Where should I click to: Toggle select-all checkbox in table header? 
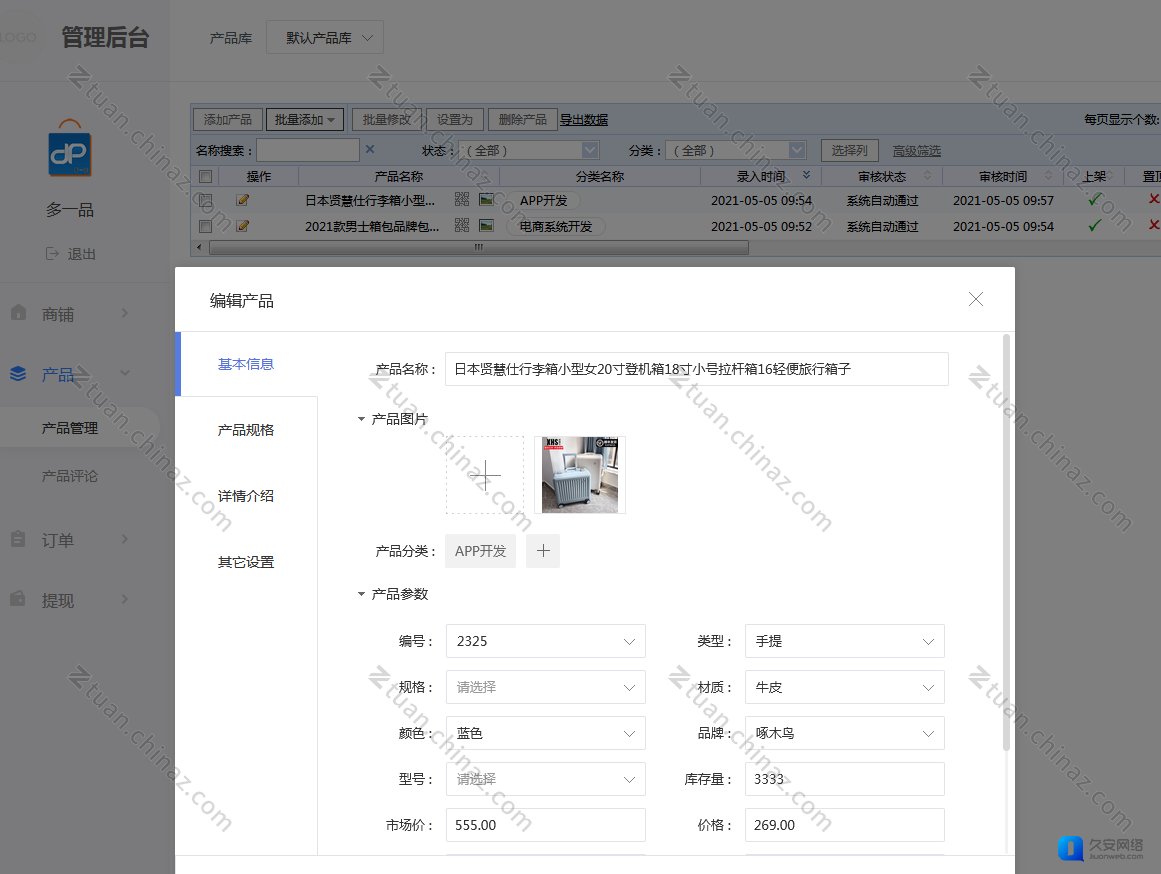(206, 176)
